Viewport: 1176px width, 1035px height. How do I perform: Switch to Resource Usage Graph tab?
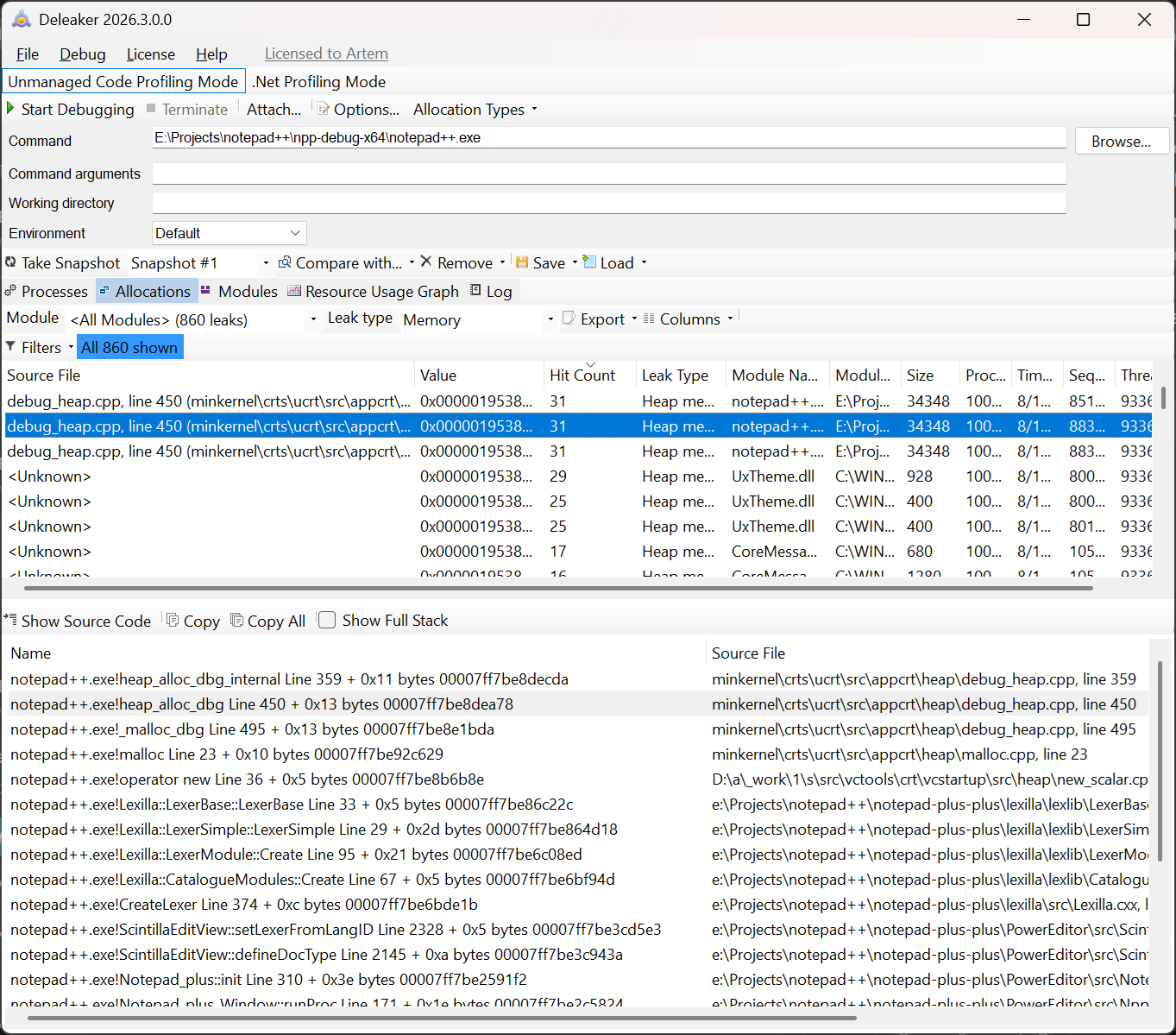tap(374, 291)
